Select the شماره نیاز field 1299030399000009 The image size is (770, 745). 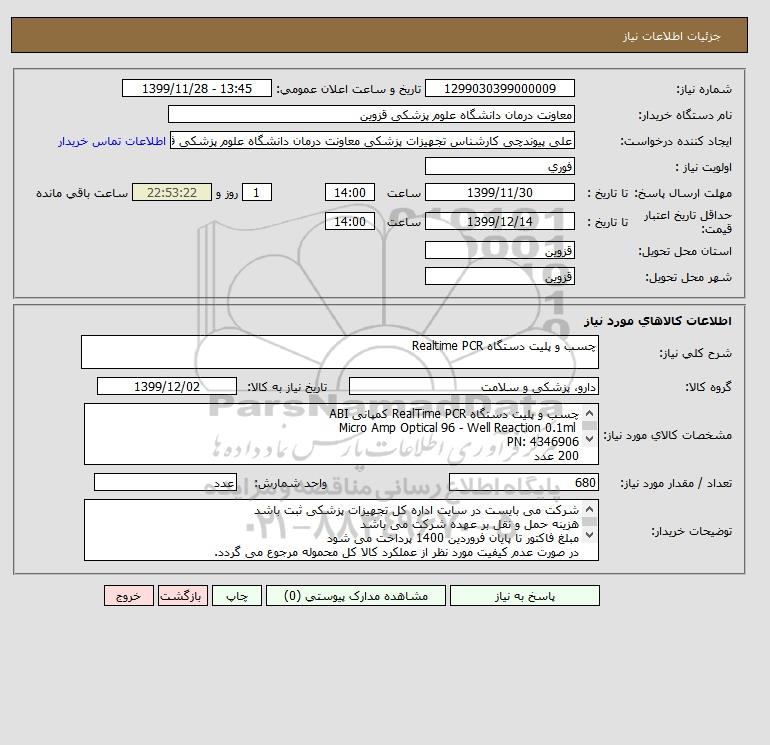tap(499, 88)
